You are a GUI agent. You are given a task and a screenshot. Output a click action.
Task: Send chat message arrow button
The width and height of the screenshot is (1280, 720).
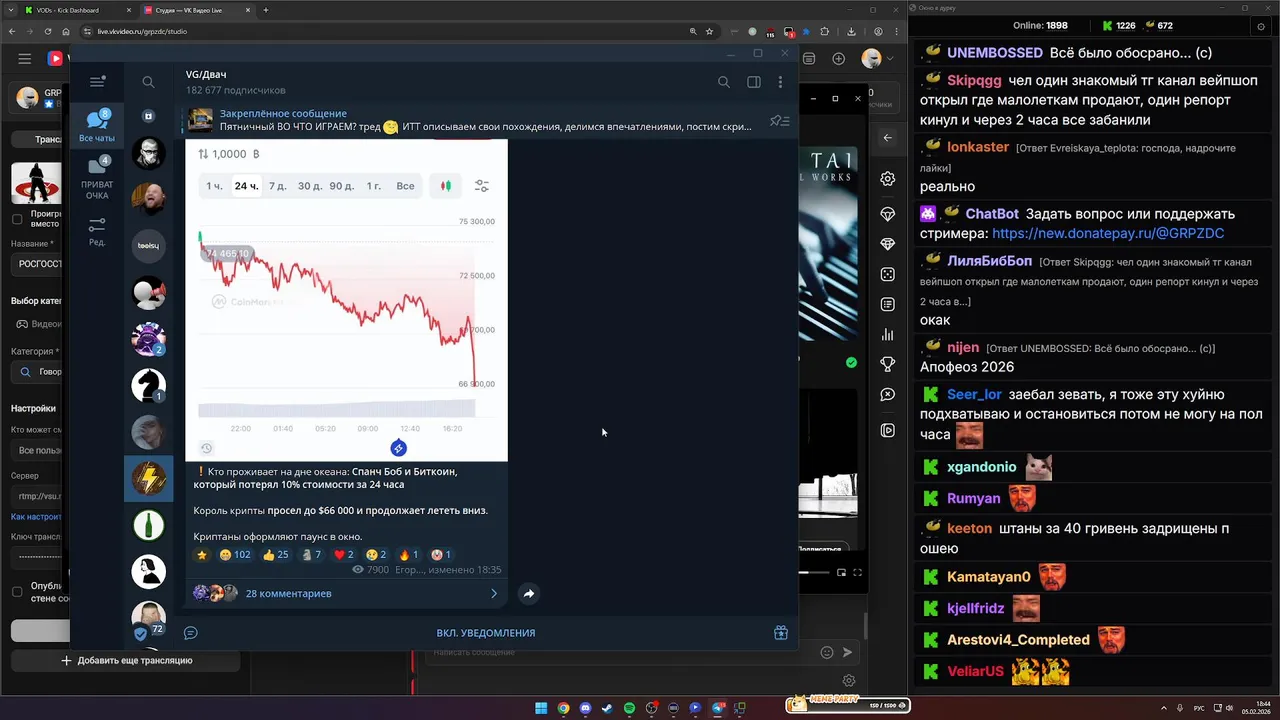point(847,652)
